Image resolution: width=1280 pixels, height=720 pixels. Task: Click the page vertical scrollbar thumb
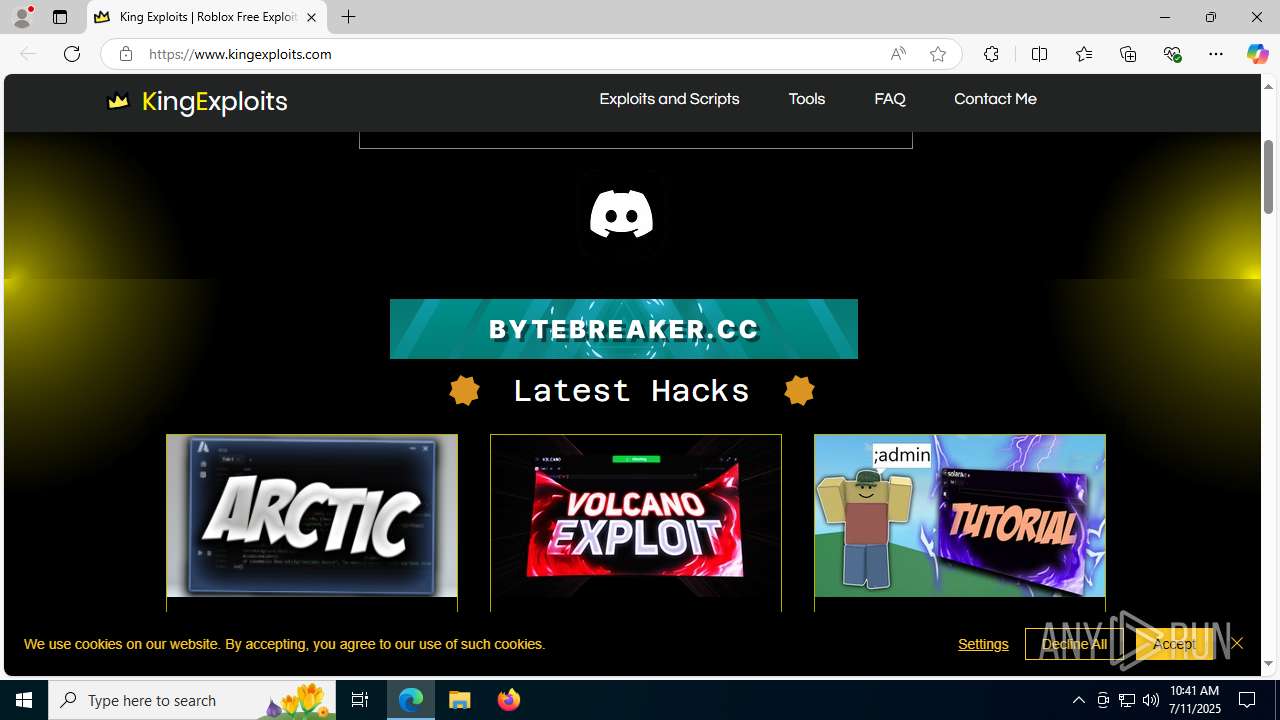pyautogui.click(x=1269, y=176)
